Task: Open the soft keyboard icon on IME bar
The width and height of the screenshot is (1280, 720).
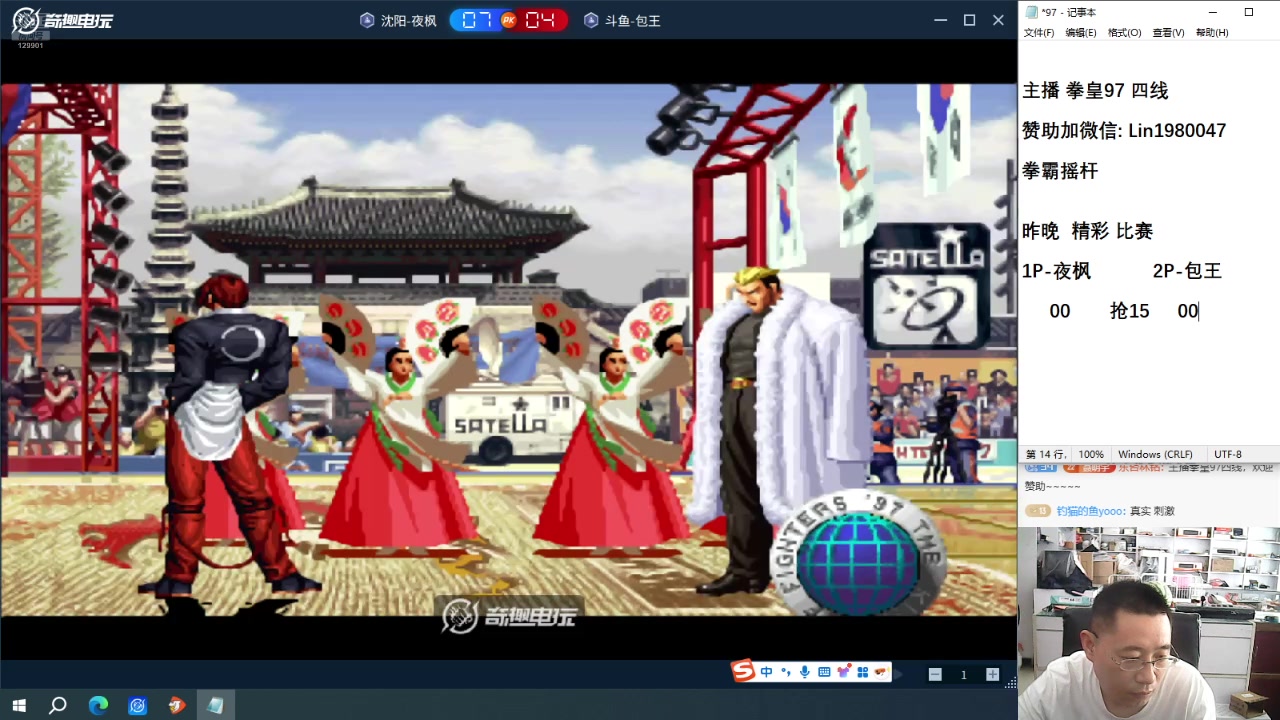Action: pos(824,673)
